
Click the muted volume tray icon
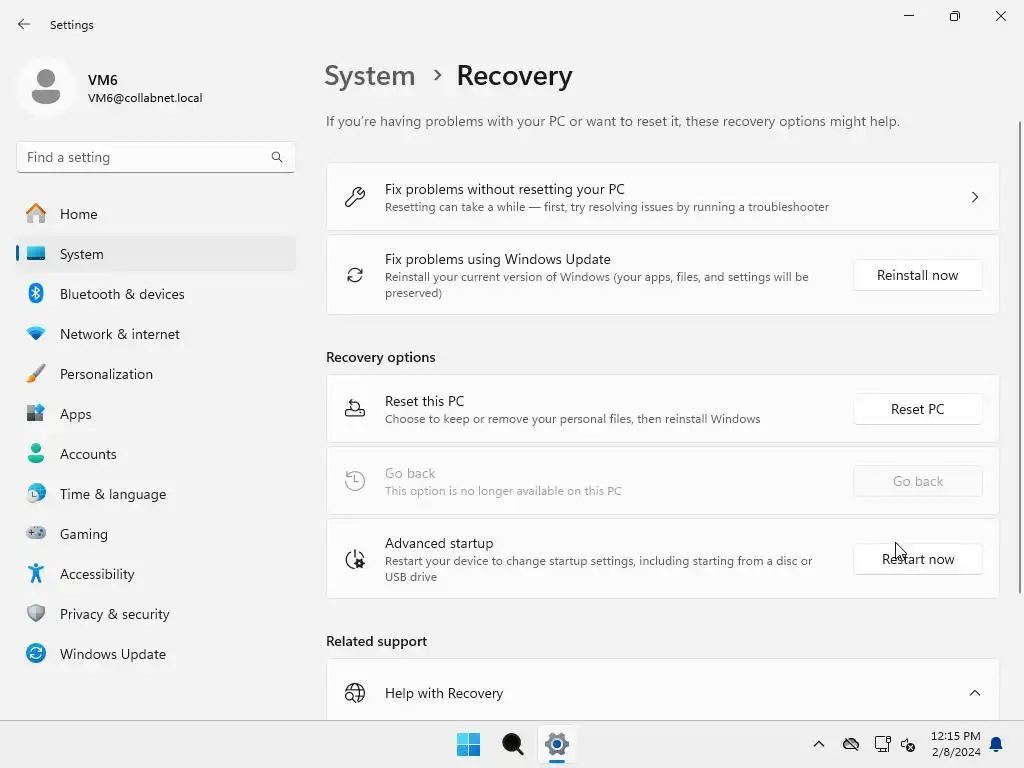908,744
